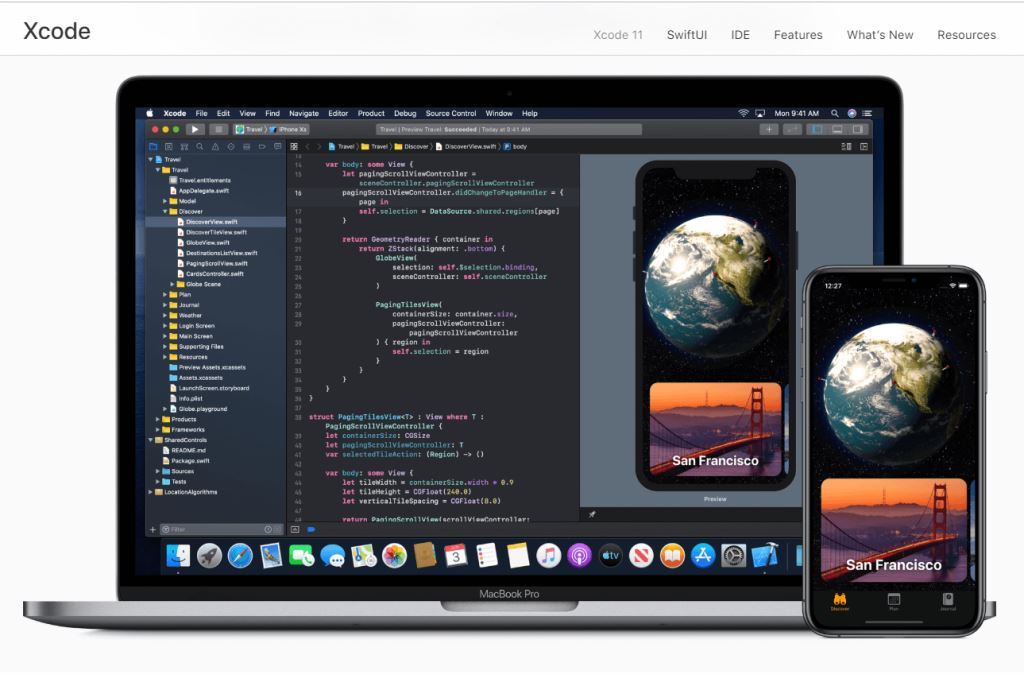Open the Test navigator icon
The image size is (1024, 686).
click(x=231, y=147)
